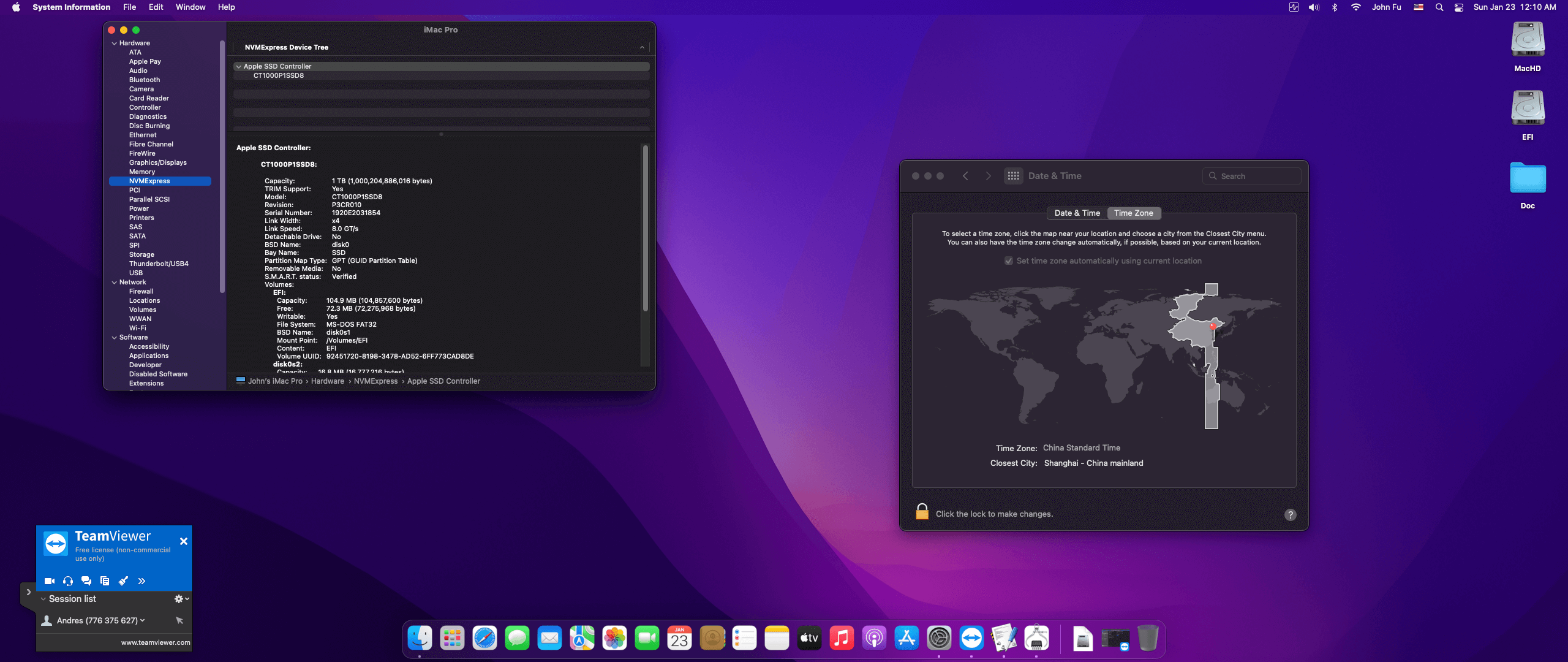Open the John Fu user menu
This screenshot has height=662, width=1568.
[1386, 7]
